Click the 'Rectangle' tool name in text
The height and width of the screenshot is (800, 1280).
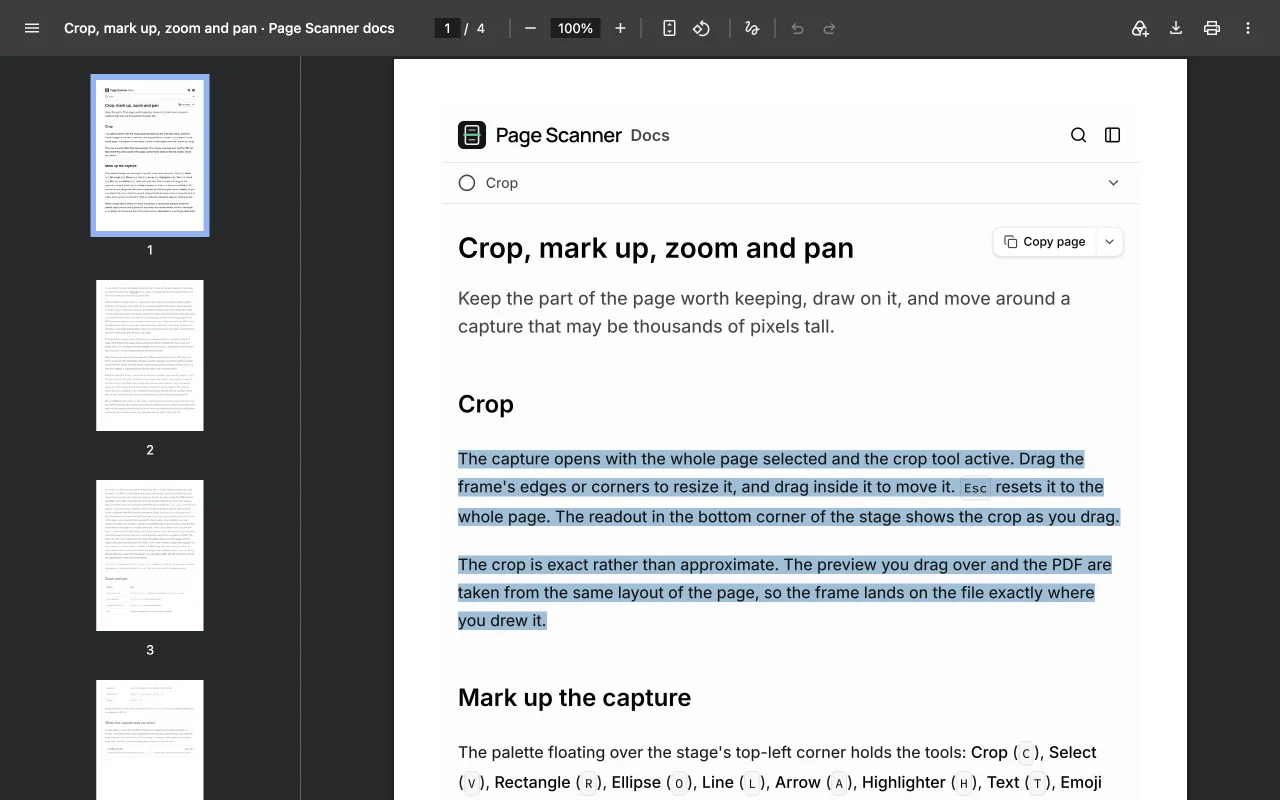pos(531,782)
